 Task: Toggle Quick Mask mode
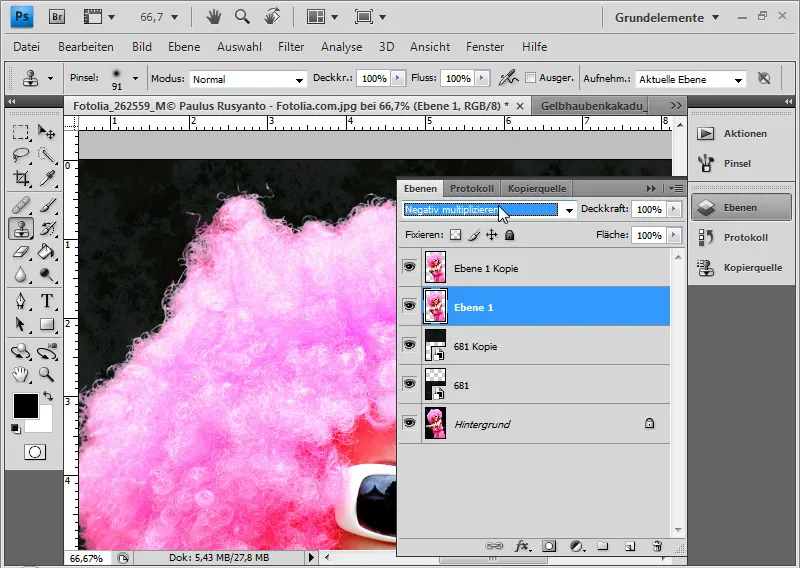tap(35, 452)
